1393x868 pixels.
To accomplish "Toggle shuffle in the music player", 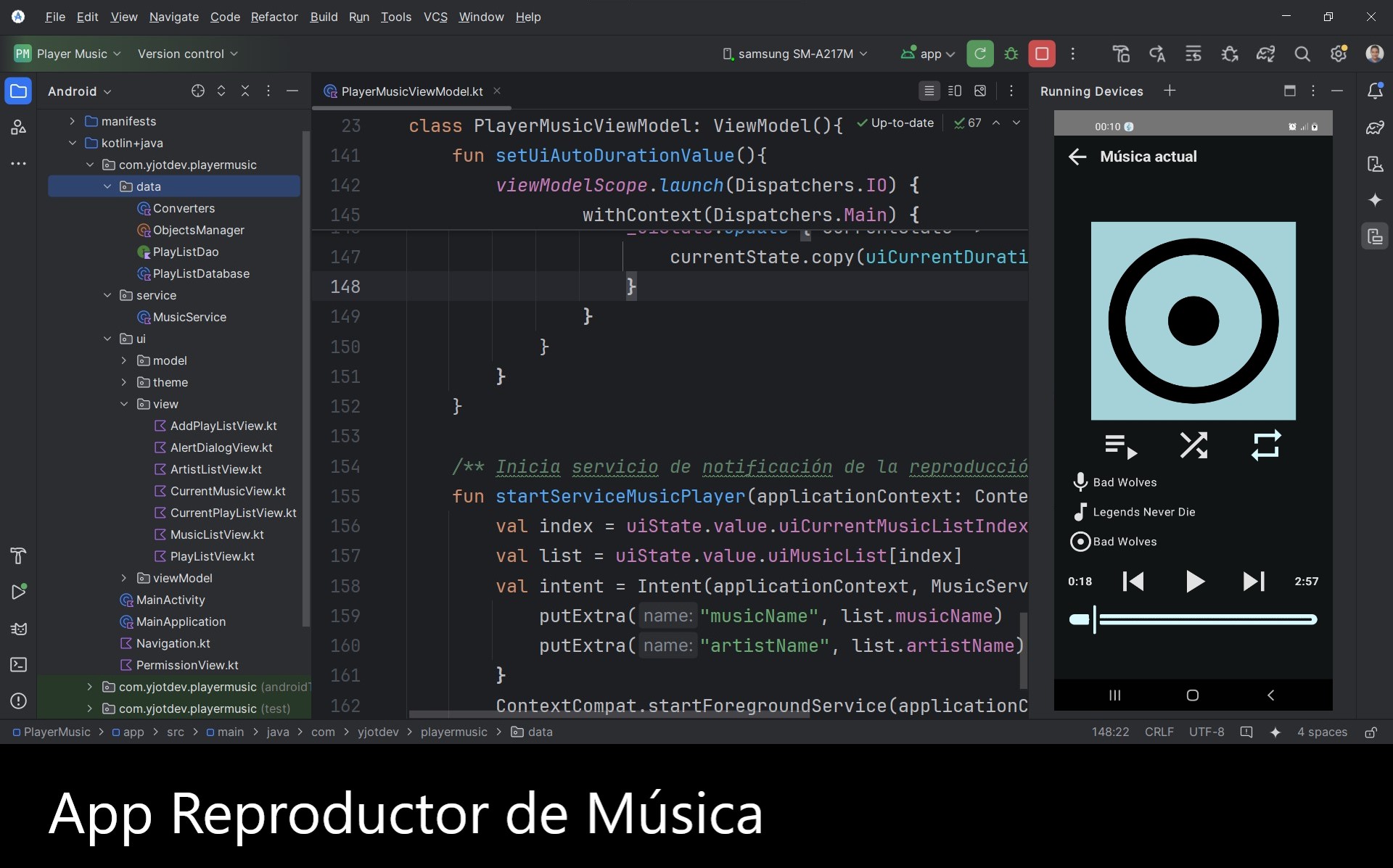I will 1193,445.
